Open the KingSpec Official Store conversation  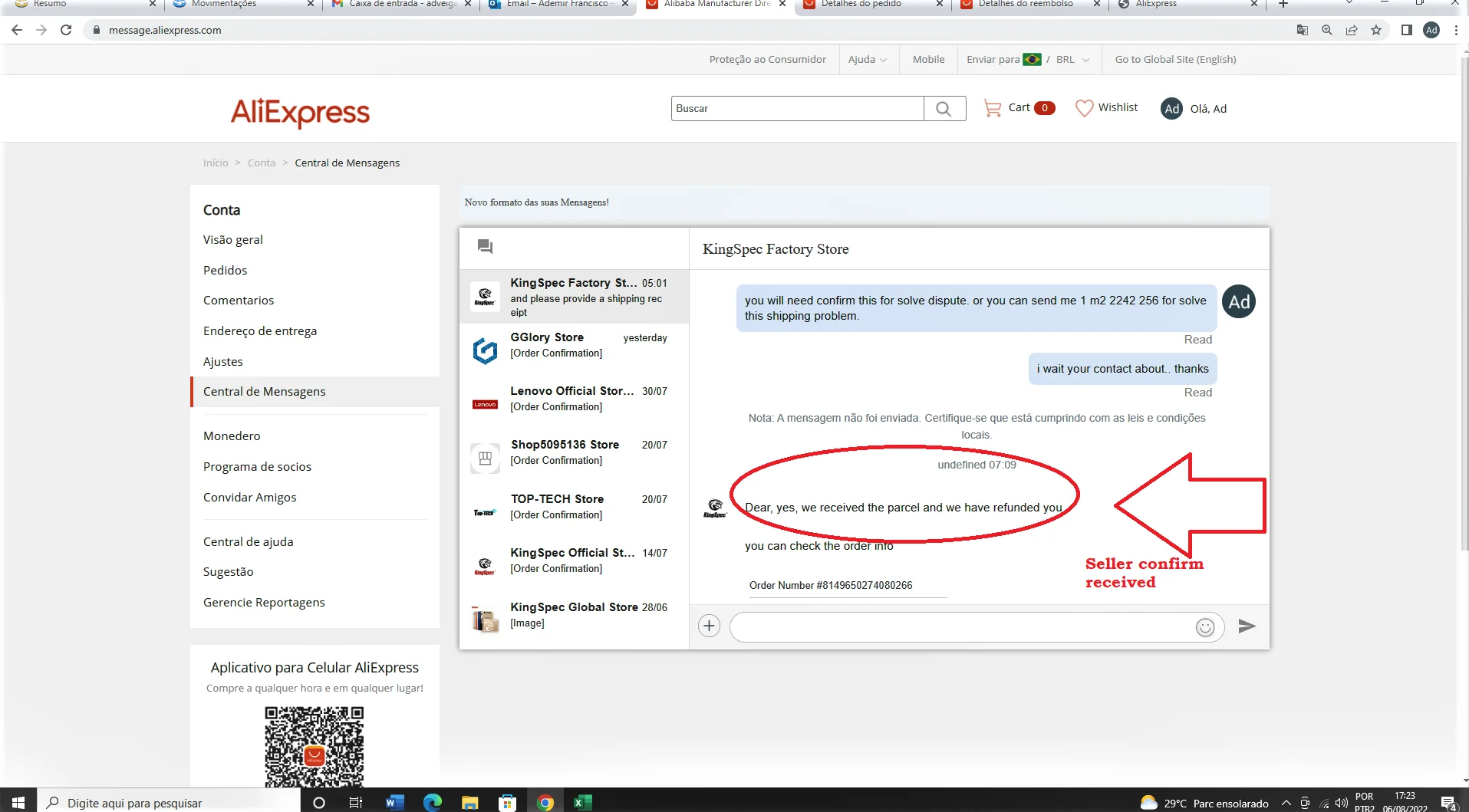pyautogui.click(x=574, y=566)
